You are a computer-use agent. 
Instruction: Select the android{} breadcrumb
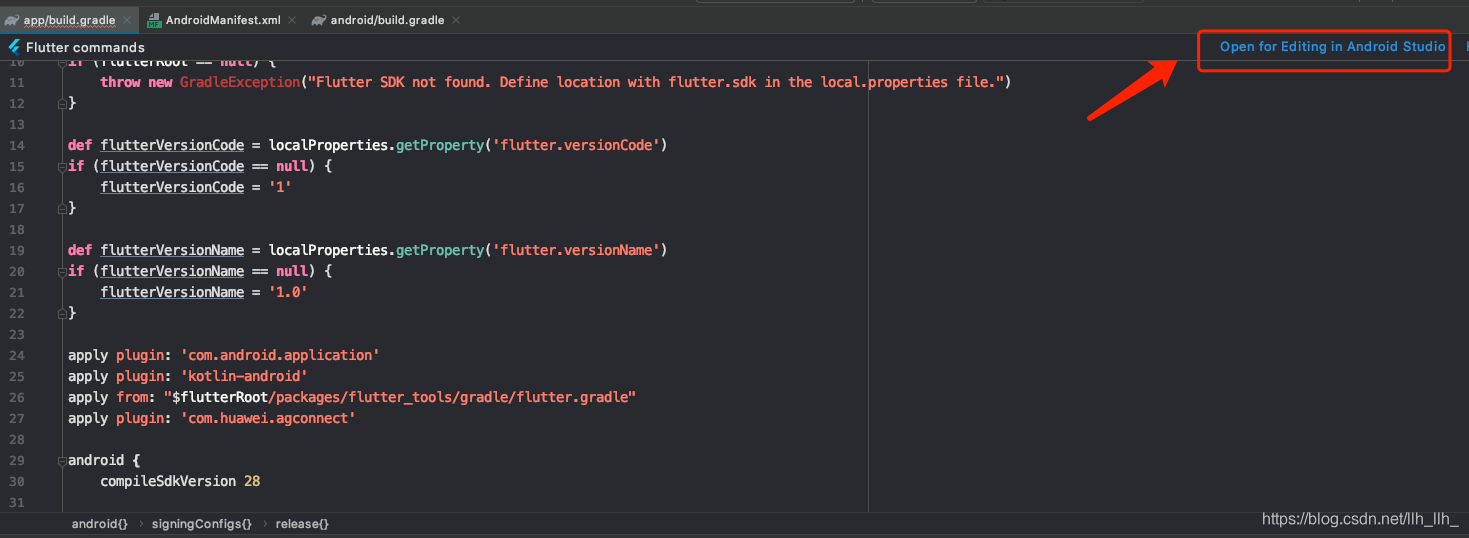pos(99,524)
